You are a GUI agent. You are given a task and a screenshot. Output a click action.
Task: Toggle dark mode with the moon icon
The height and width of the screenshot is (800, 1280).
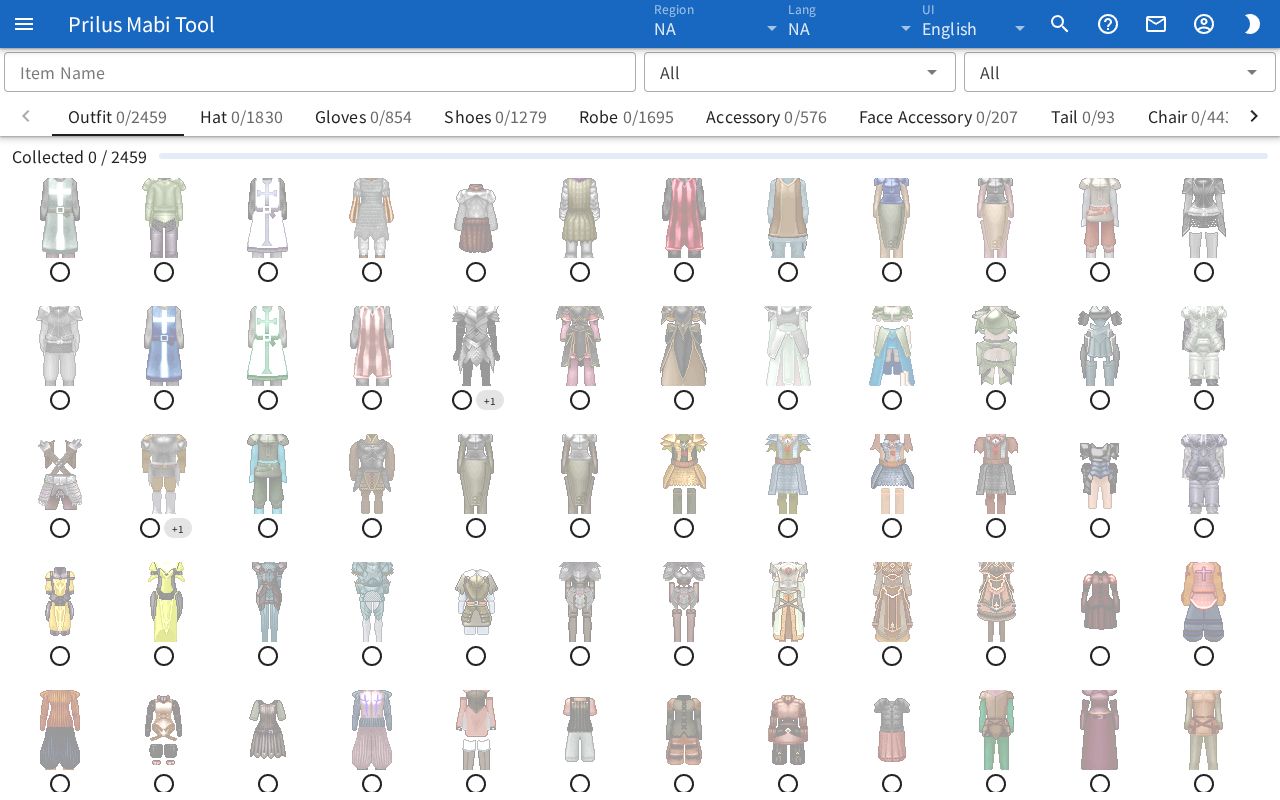tap(1252, 24)
